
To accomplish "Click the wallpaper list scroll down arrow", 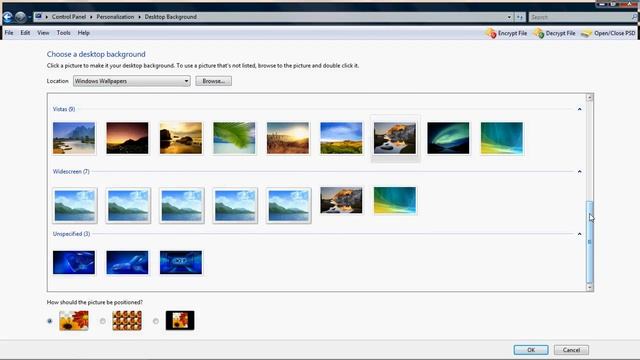I will [589, 287].
